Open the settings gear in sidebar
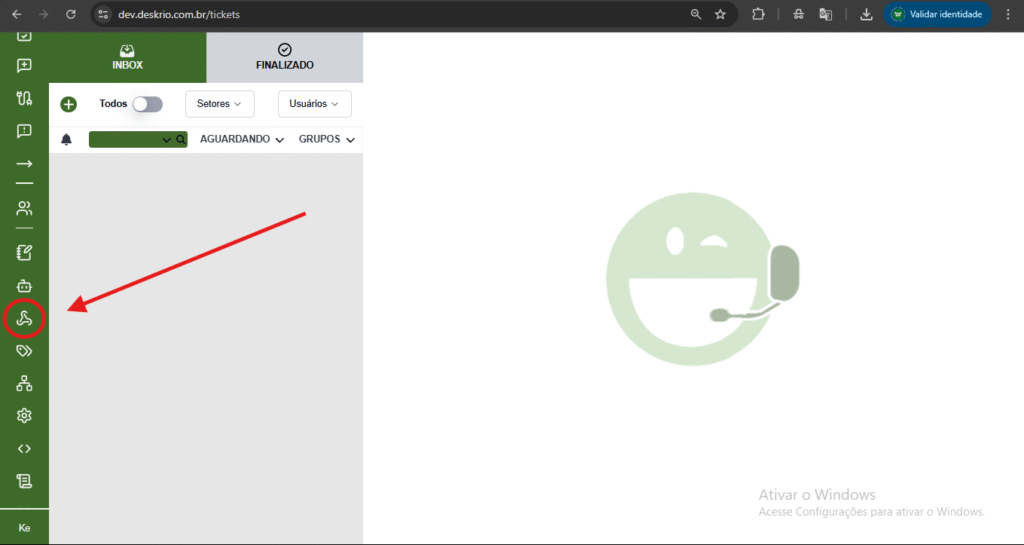1024x545 pixels. click(24, 416)
